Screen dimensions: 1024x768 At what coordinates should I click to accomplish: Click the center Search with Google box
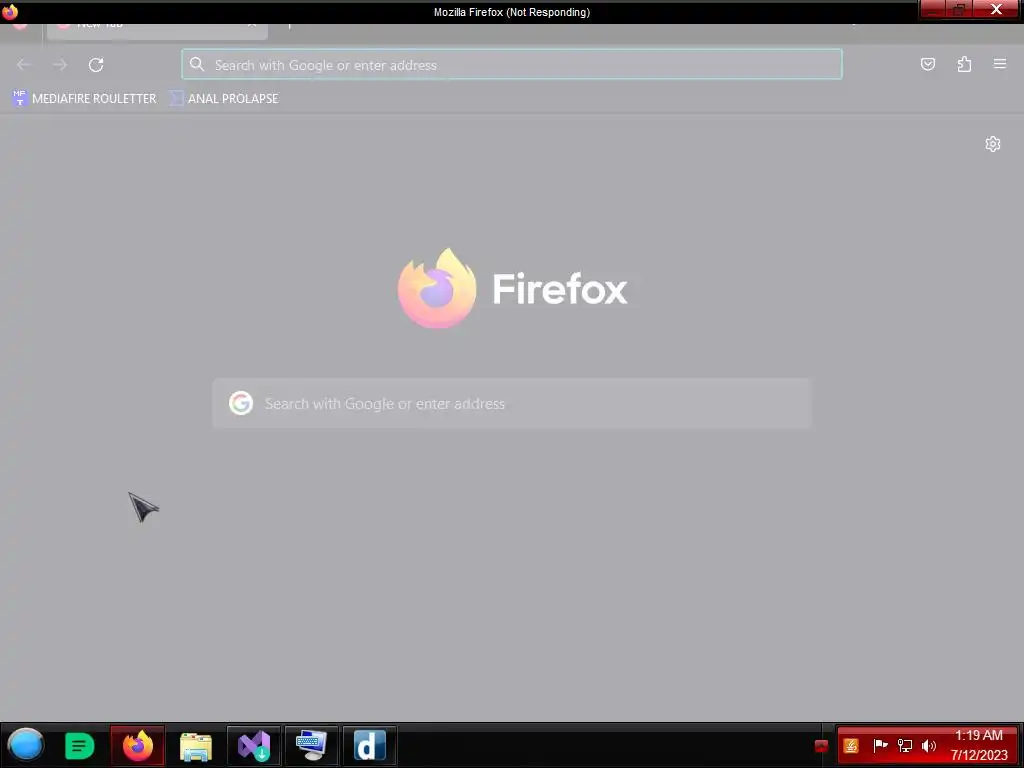[x=512, y=404]
